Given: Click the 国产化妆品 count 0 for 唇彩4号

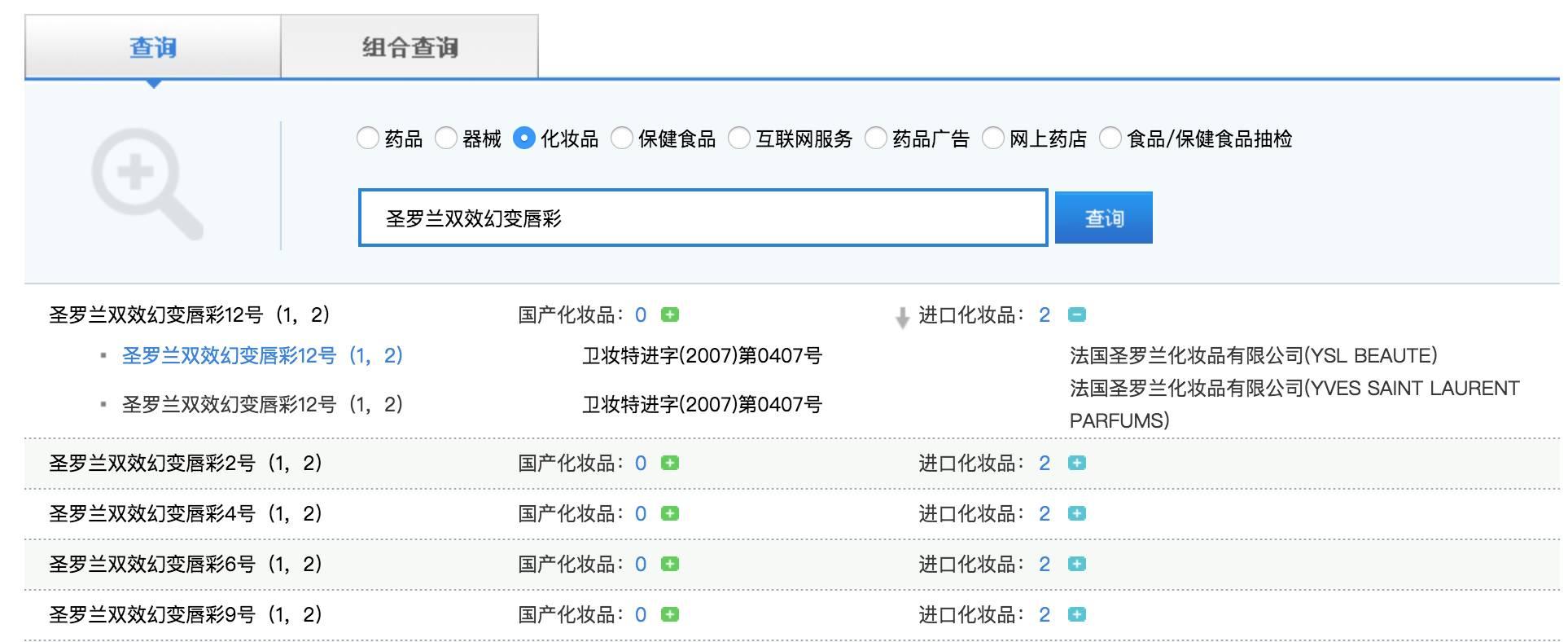Looking at the screenshot, I should coord(641,514).
